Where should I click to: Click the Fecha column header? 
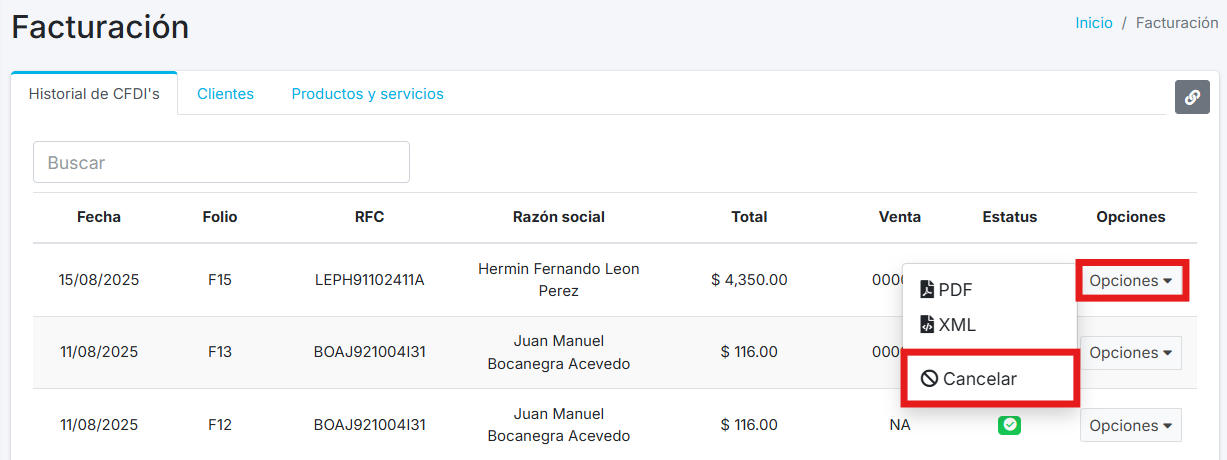(x=99, y=217)
